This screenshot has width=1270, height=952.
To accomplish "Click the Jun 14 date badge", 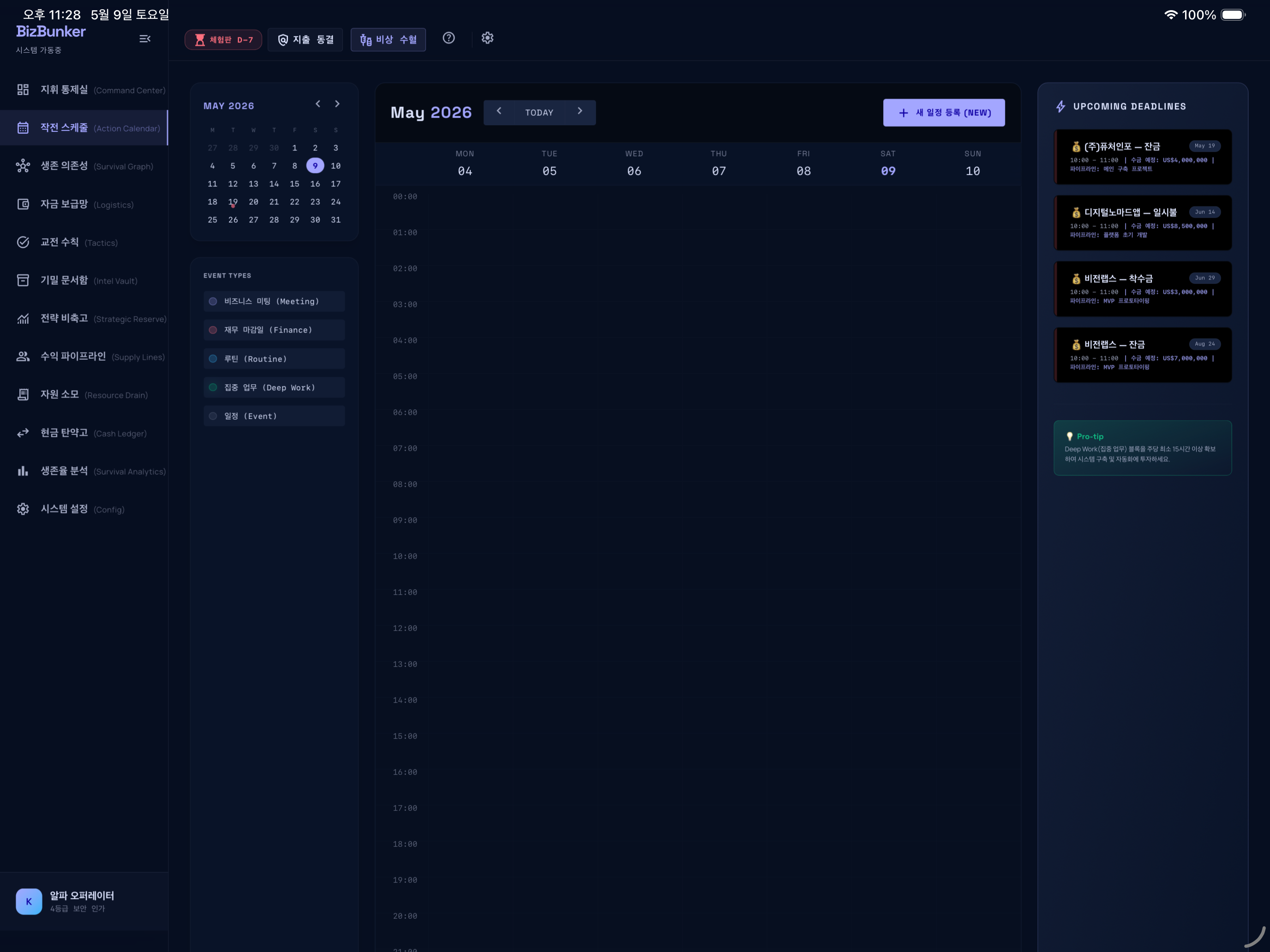I will tap(1204, 212).
